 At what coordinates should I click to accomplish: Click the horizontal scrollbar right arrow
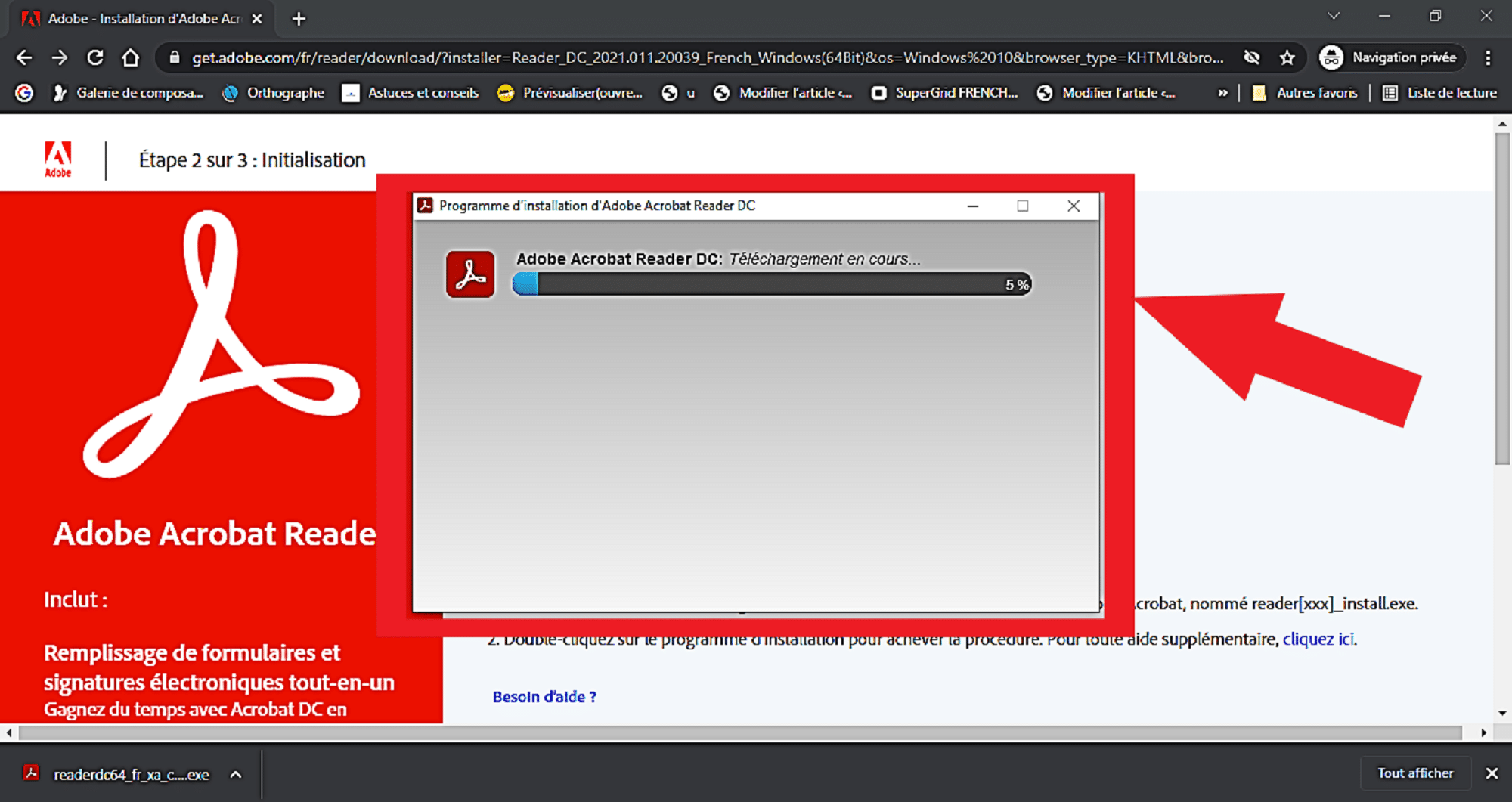(1483, 732)
